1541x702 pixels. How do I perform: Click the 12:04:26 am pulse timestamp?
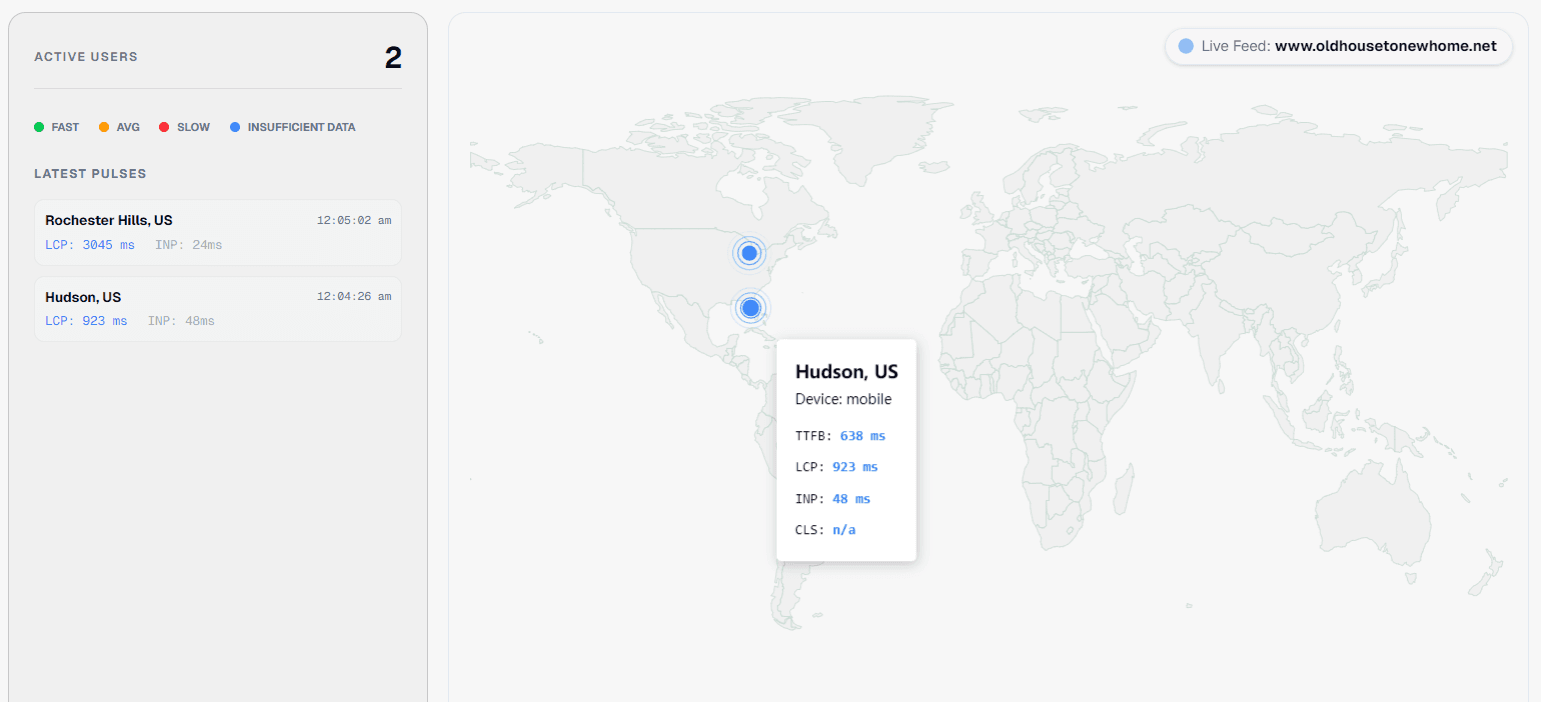click(x=354, y=297)
